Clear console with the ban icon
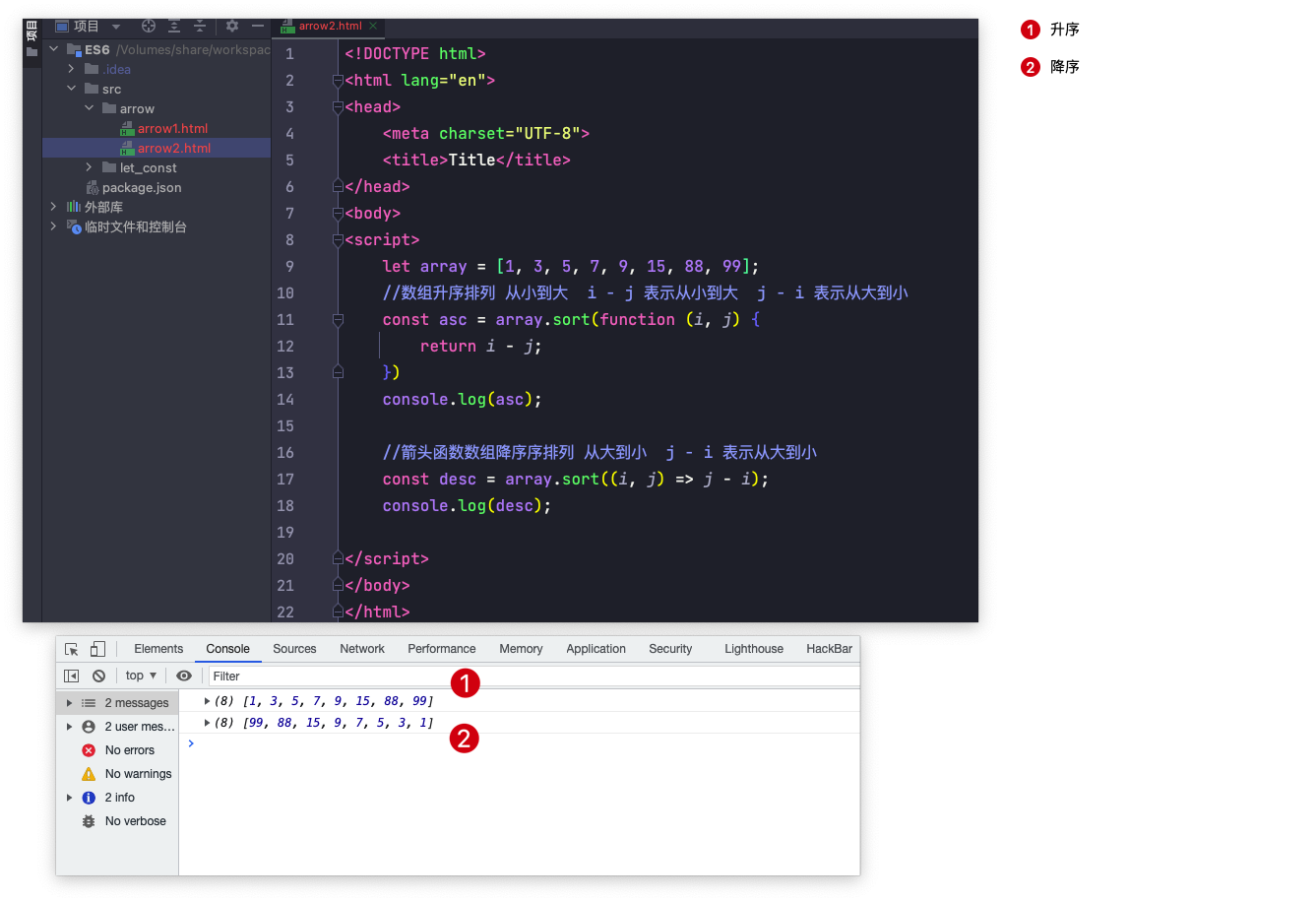This screenshot has width=1316, height=902. coord(99,676)
